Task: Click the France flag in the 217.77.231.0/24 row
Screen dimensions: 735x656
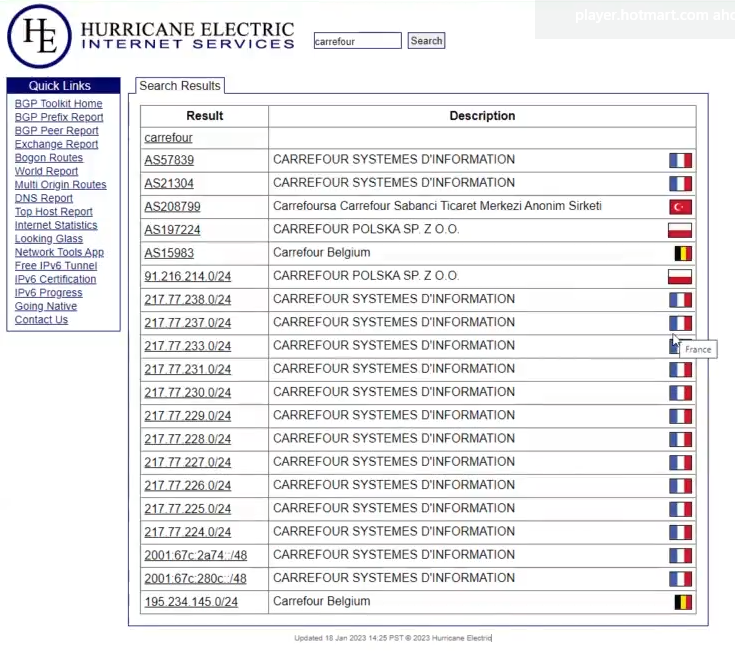Action: [680, 369]
